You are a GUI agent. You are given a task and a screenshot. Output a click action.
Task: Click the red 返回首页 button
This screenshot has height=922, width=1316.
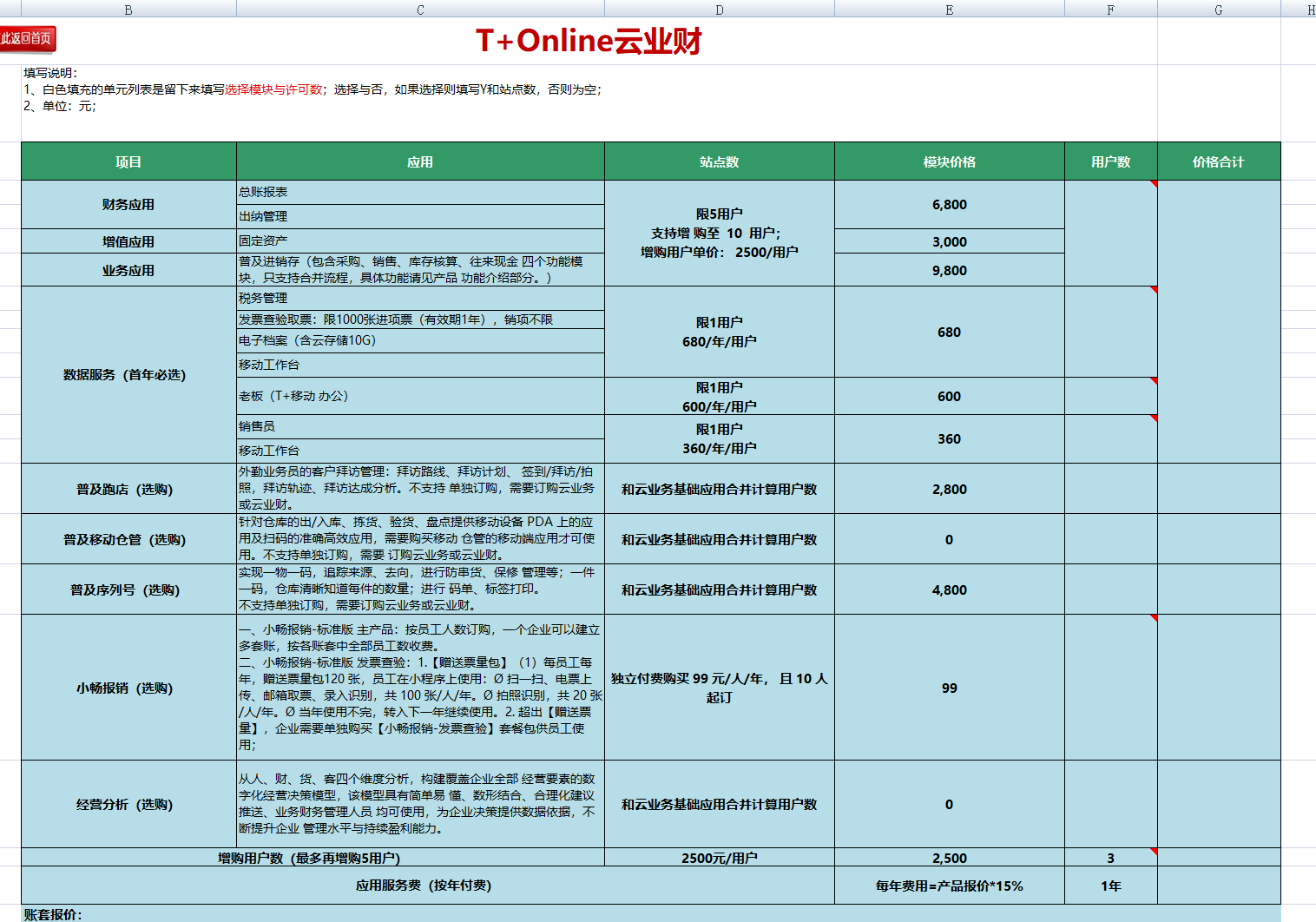(27, 39)
